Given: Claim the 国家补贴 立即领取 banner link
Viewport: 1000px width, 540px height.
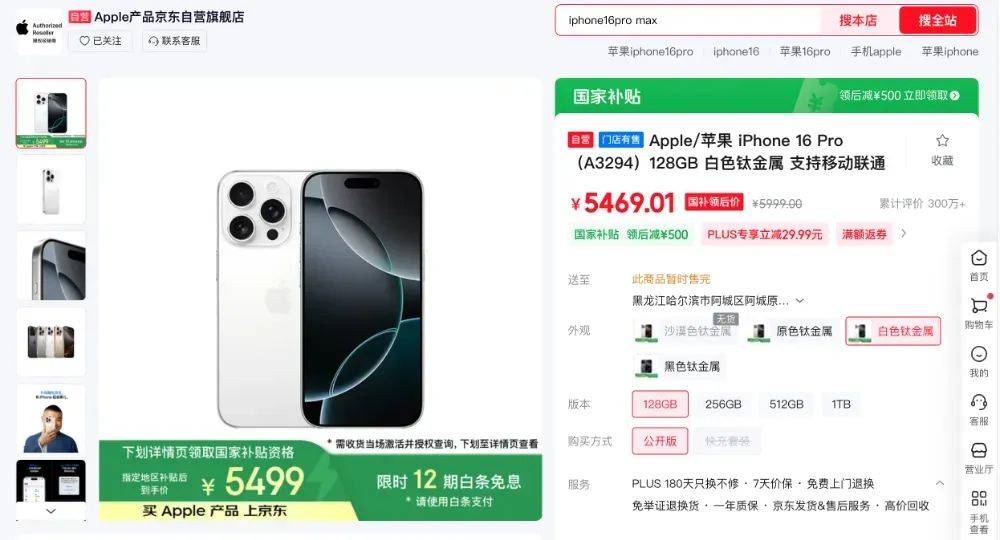Looking at the screenshot, I should click(x=899, y=96).
